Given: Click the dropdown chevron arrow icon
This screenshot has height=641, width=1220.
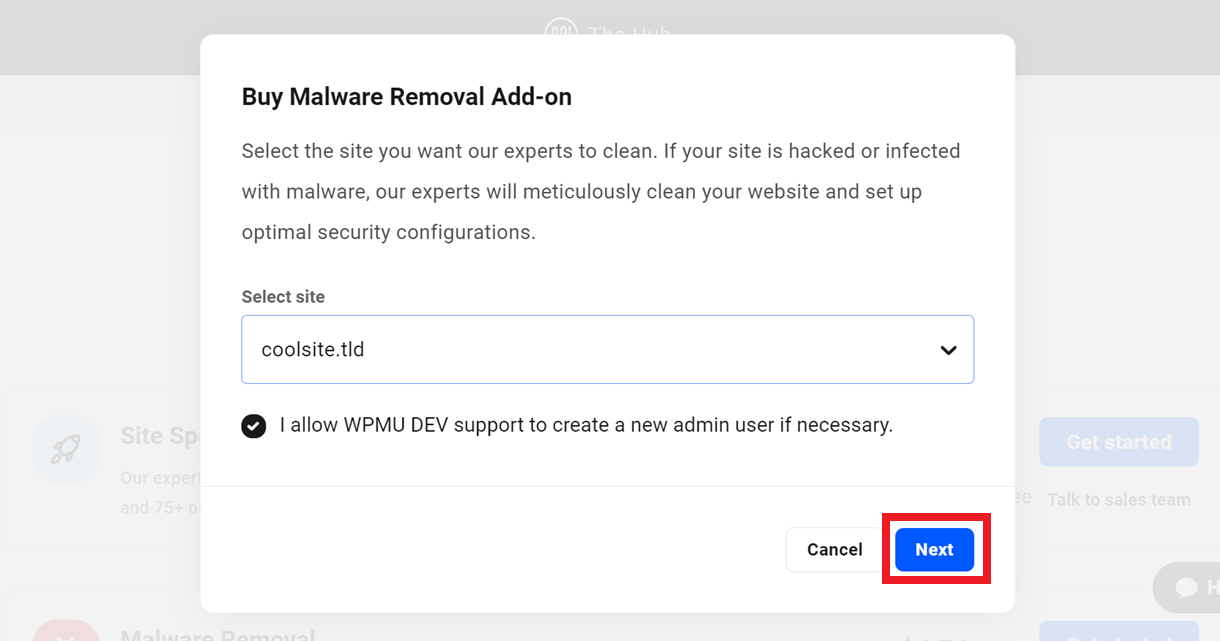Looking at the screenshot, I should [948, 350].
